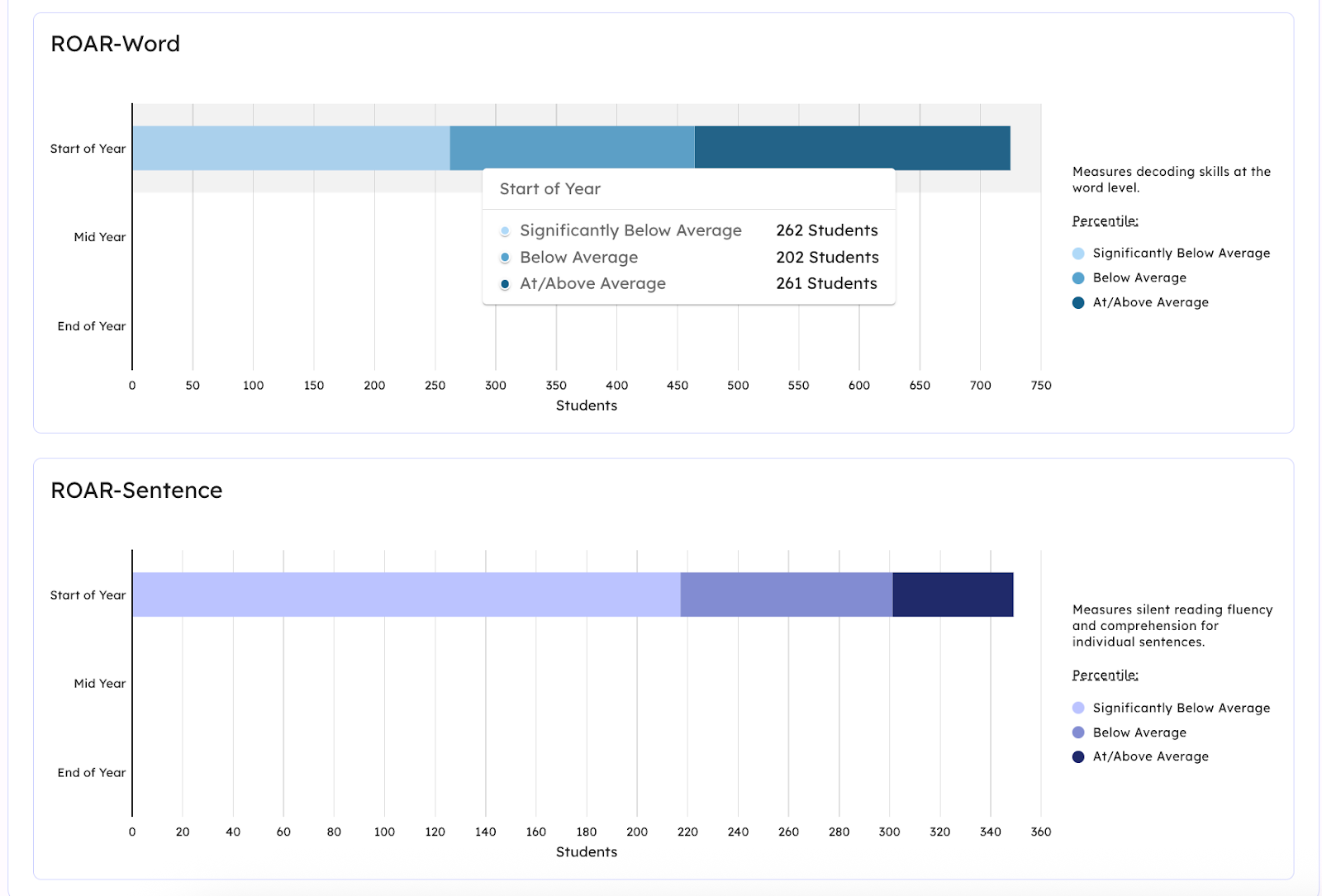Click the Significantly Below Average dot in ROAR-Word legend

coord(1078,254)
